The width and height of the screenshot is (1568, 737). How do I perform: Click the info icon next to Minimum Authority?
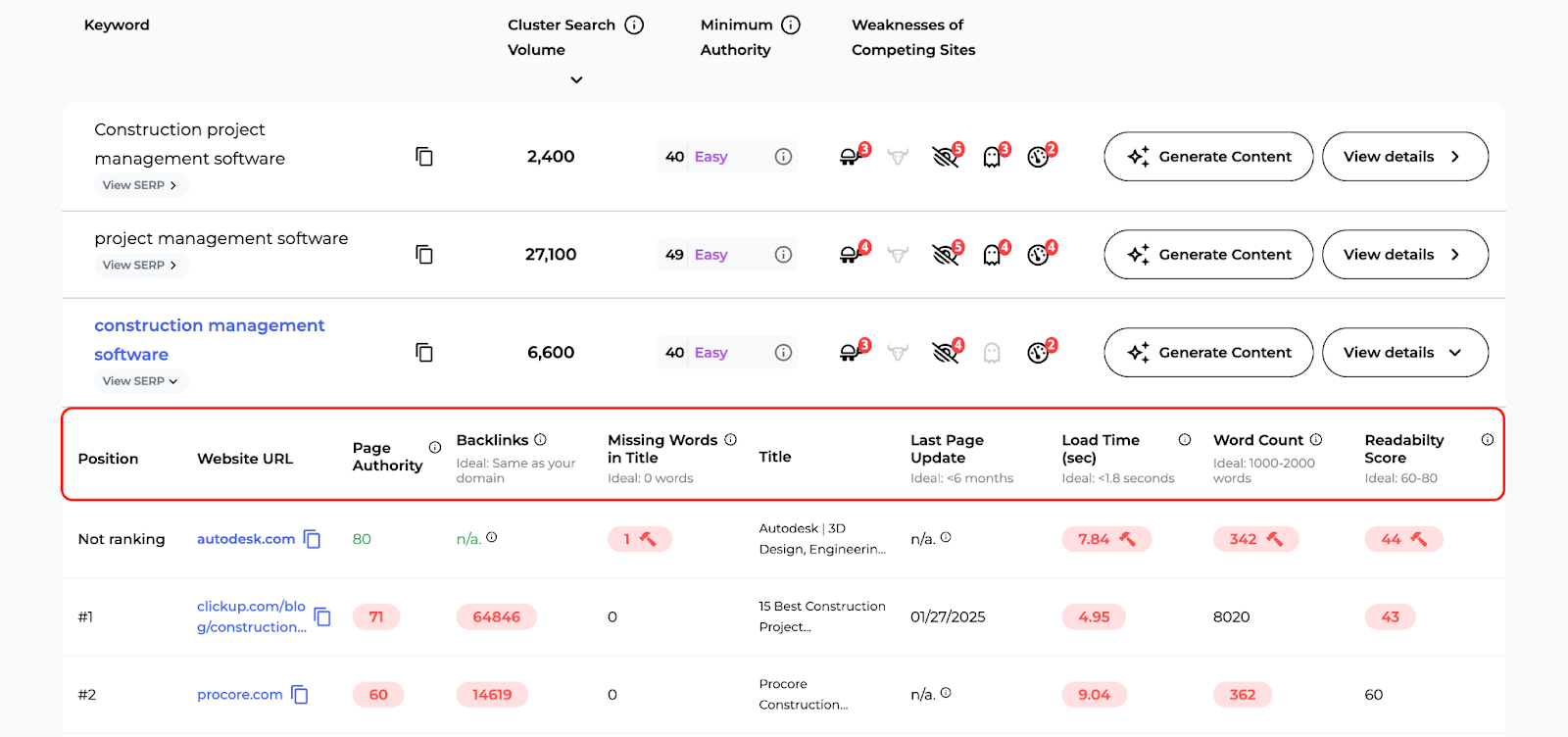pos(790,25)
